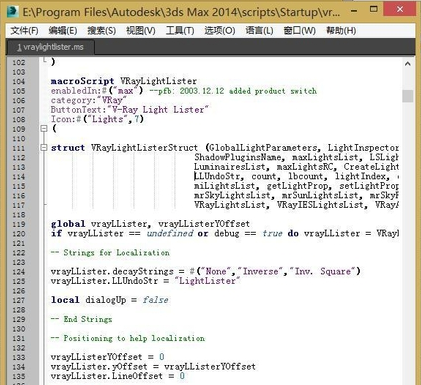The width and height of the screenshot is (421, 385).
Task: Open the 搜索(S) menu
Action: [102, 31]
